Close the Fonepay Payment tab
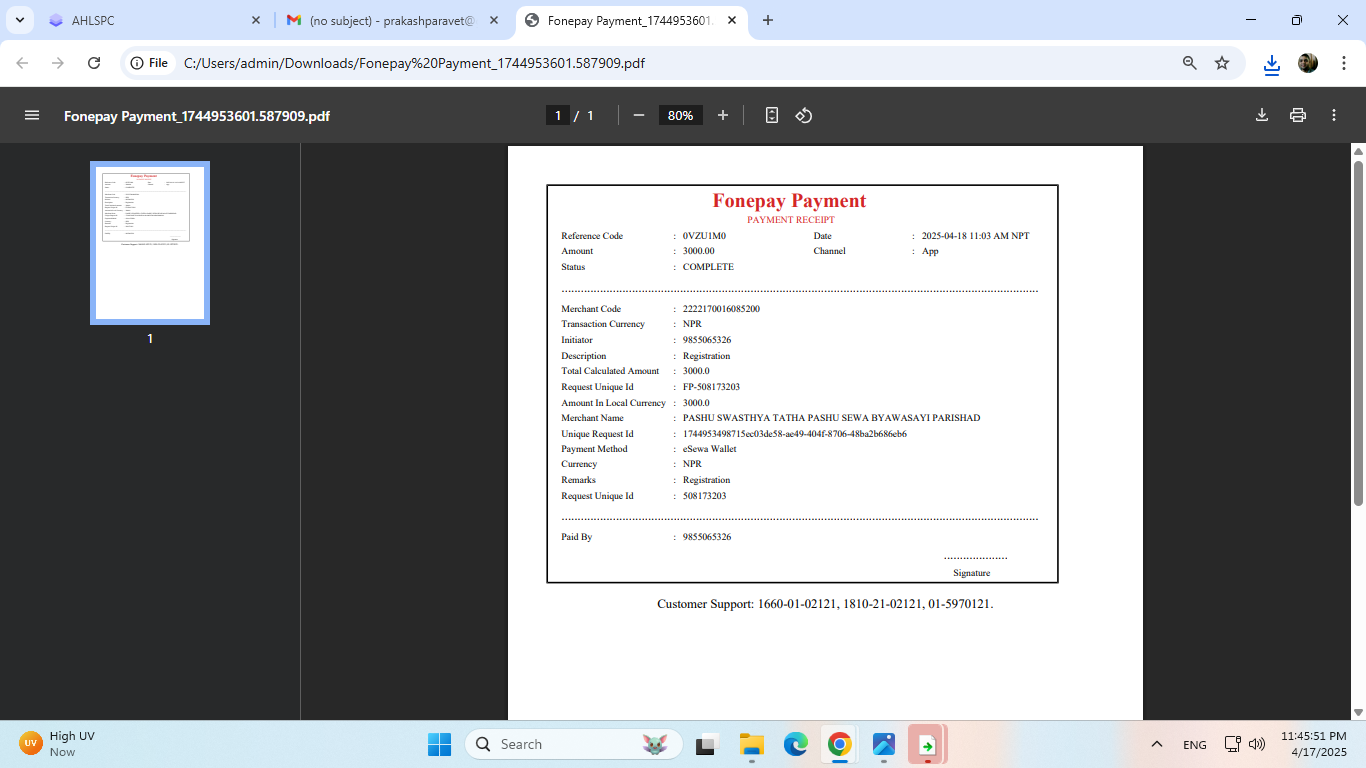 732,20
